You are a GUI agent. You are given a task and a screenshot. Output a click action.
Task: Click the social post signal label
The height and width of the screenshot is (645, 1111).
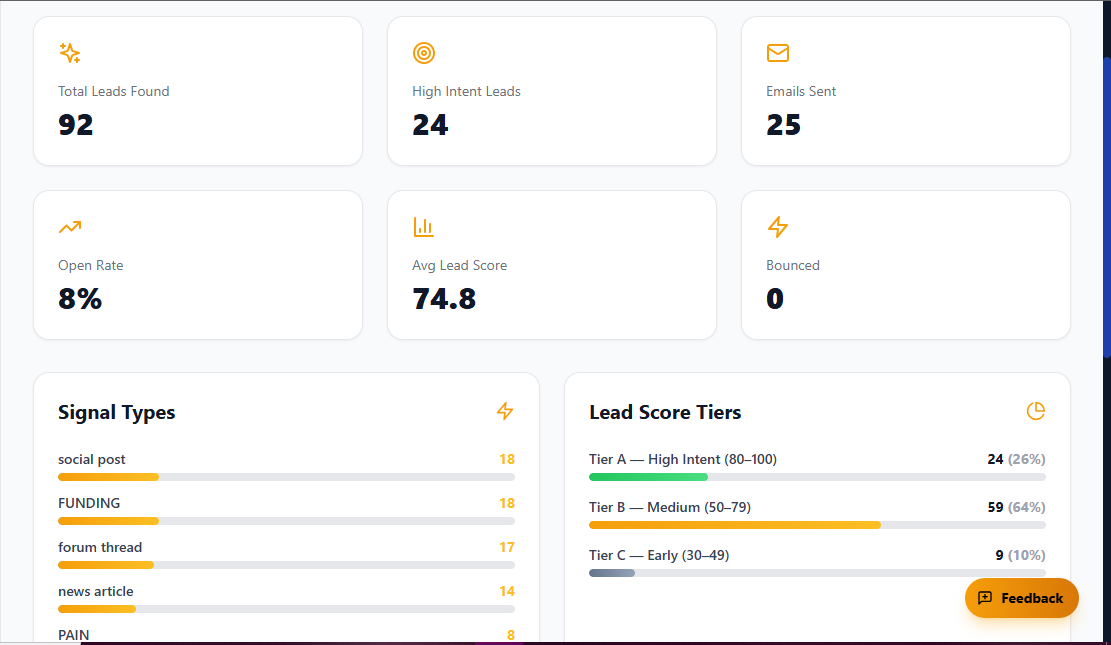92,459
